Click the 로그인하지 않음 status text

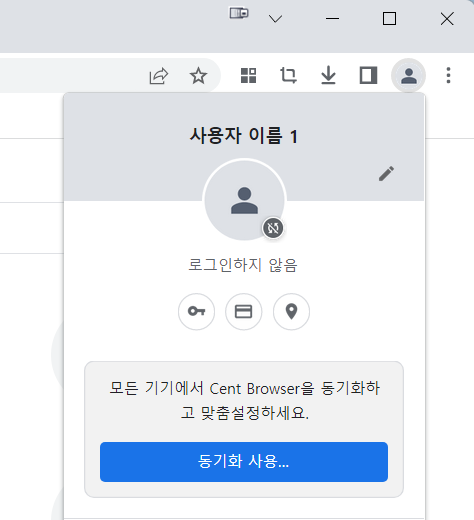coord(243,265)
